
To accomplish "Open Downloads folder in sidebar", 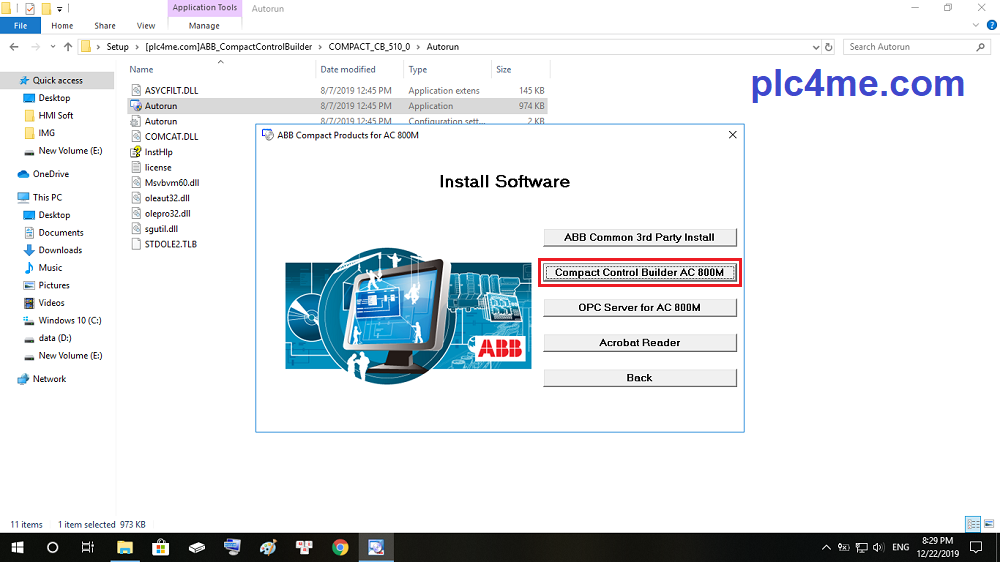I will (x=60, y=250).
